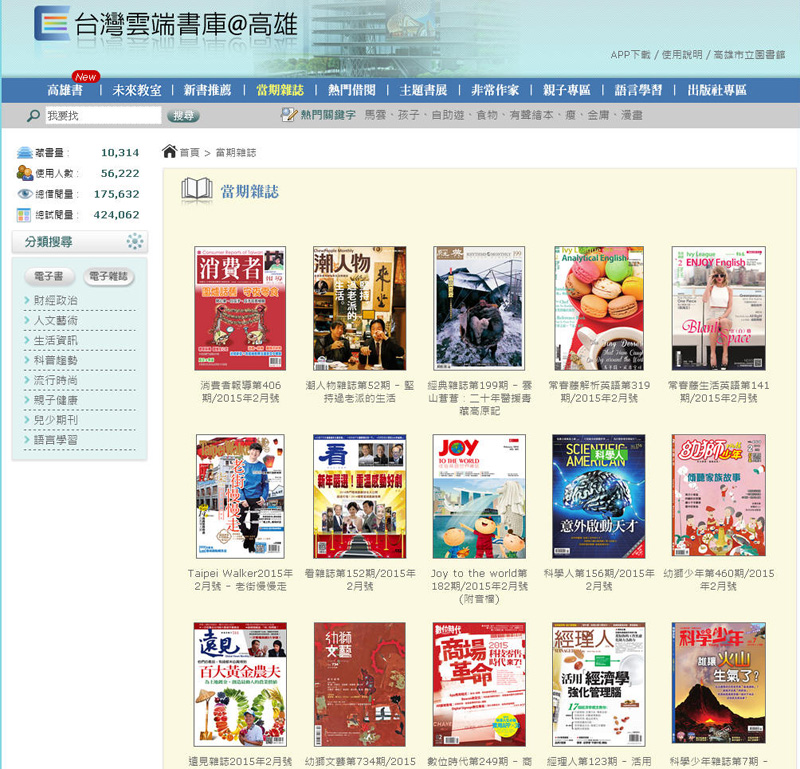This screenshot has height=769, width=800.
Task: Open the 遠見 magazine cover
Action: [x=240, y=684]
